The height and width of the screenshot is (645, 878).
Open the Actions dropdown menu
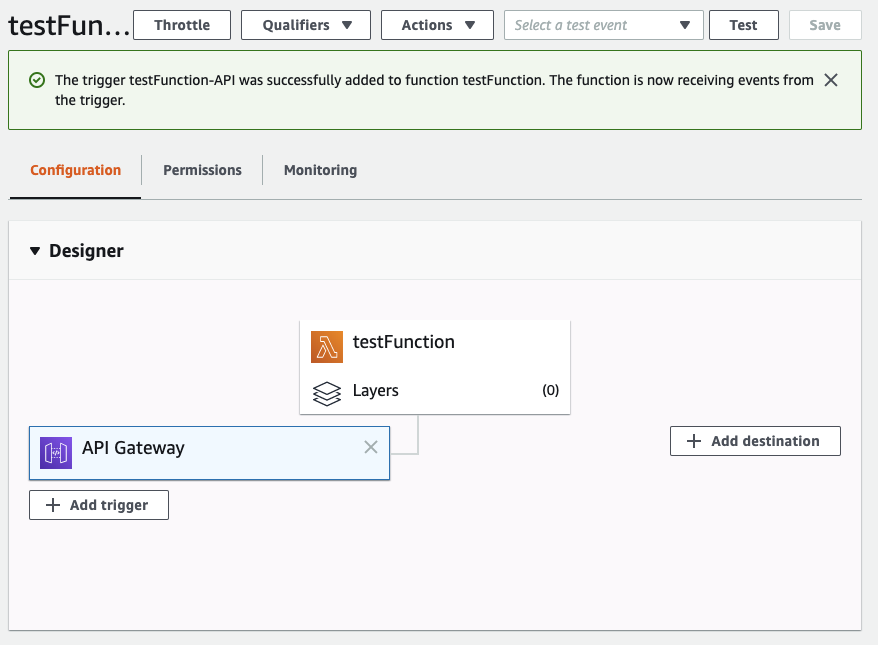click(437, 25)
